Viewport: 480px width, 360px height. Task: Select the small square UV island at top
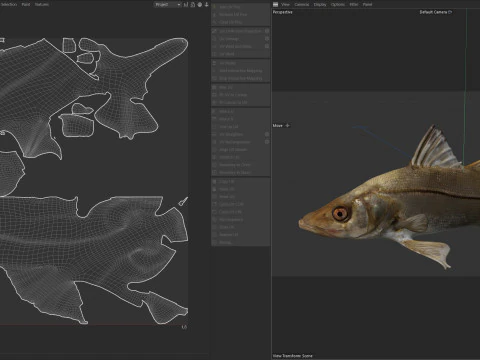pos(69,45)
